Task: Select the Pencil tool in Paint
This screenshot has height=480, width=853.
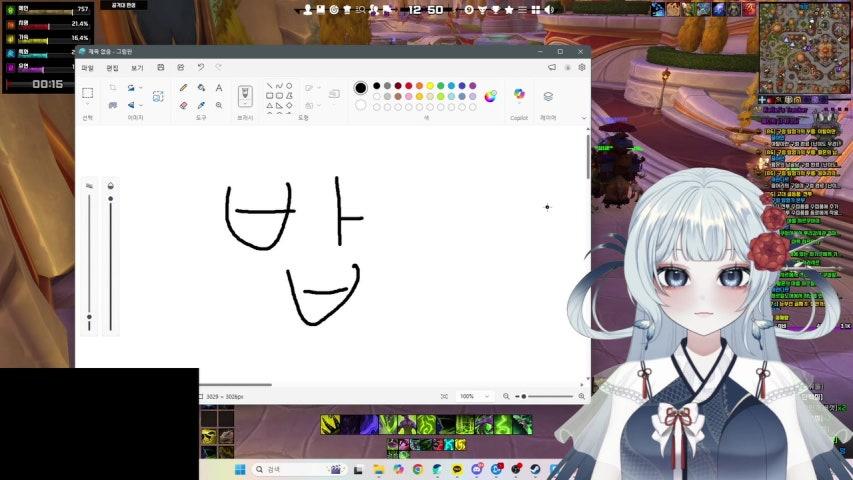Action: pos(184,88)
